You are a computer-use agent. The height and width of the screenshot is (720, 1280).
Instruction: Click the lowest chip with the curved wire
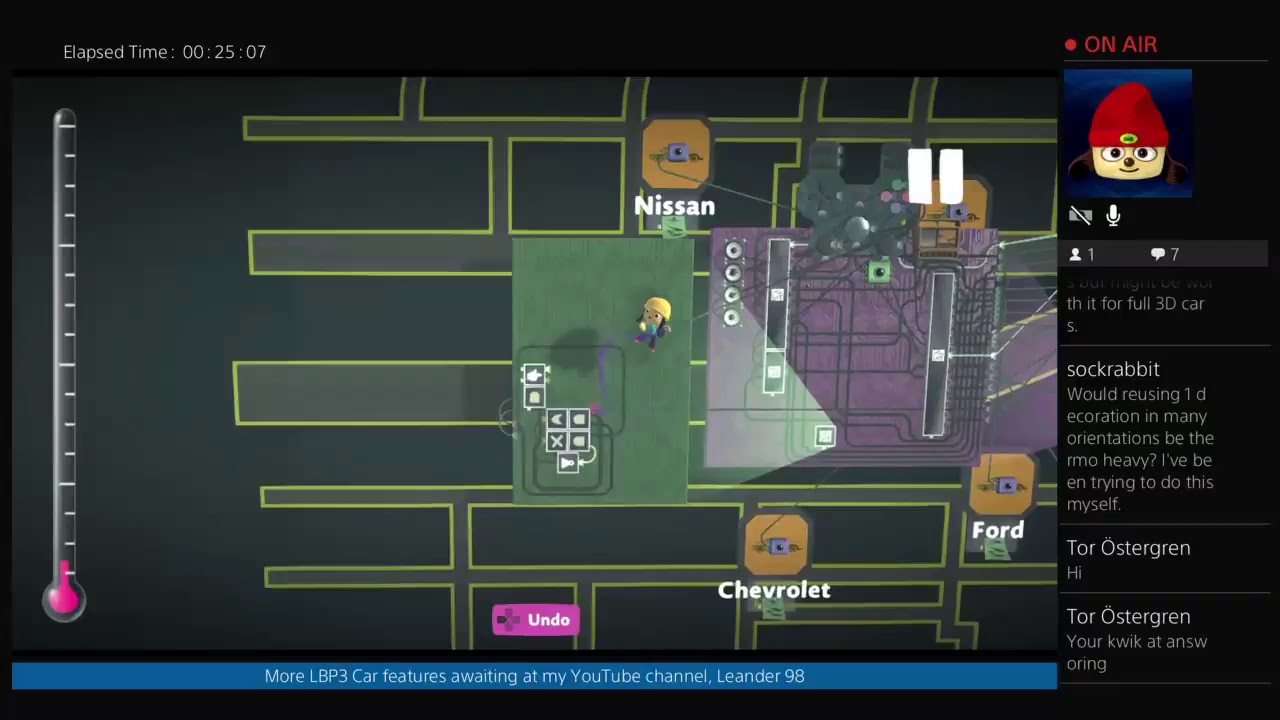point(568,463)
